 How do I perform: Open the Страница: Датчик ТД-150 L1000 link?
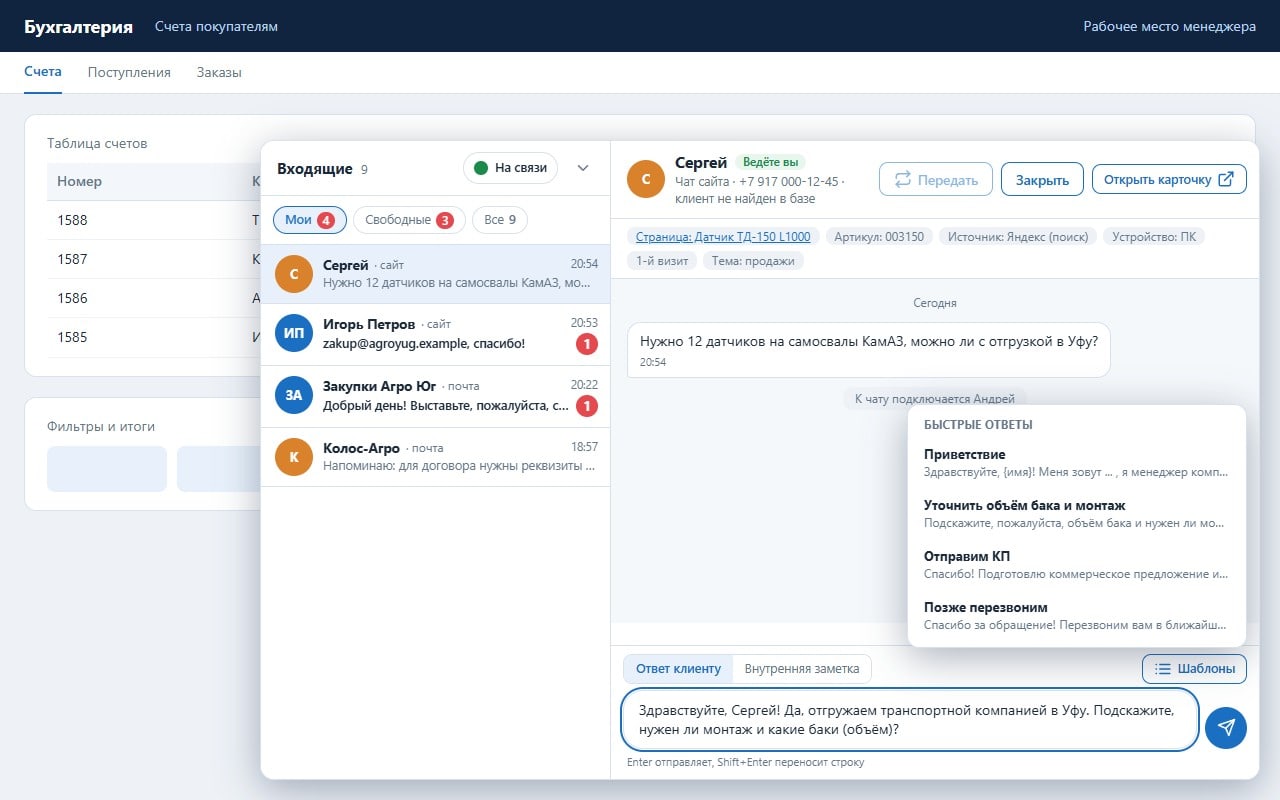tap(724, 236)
